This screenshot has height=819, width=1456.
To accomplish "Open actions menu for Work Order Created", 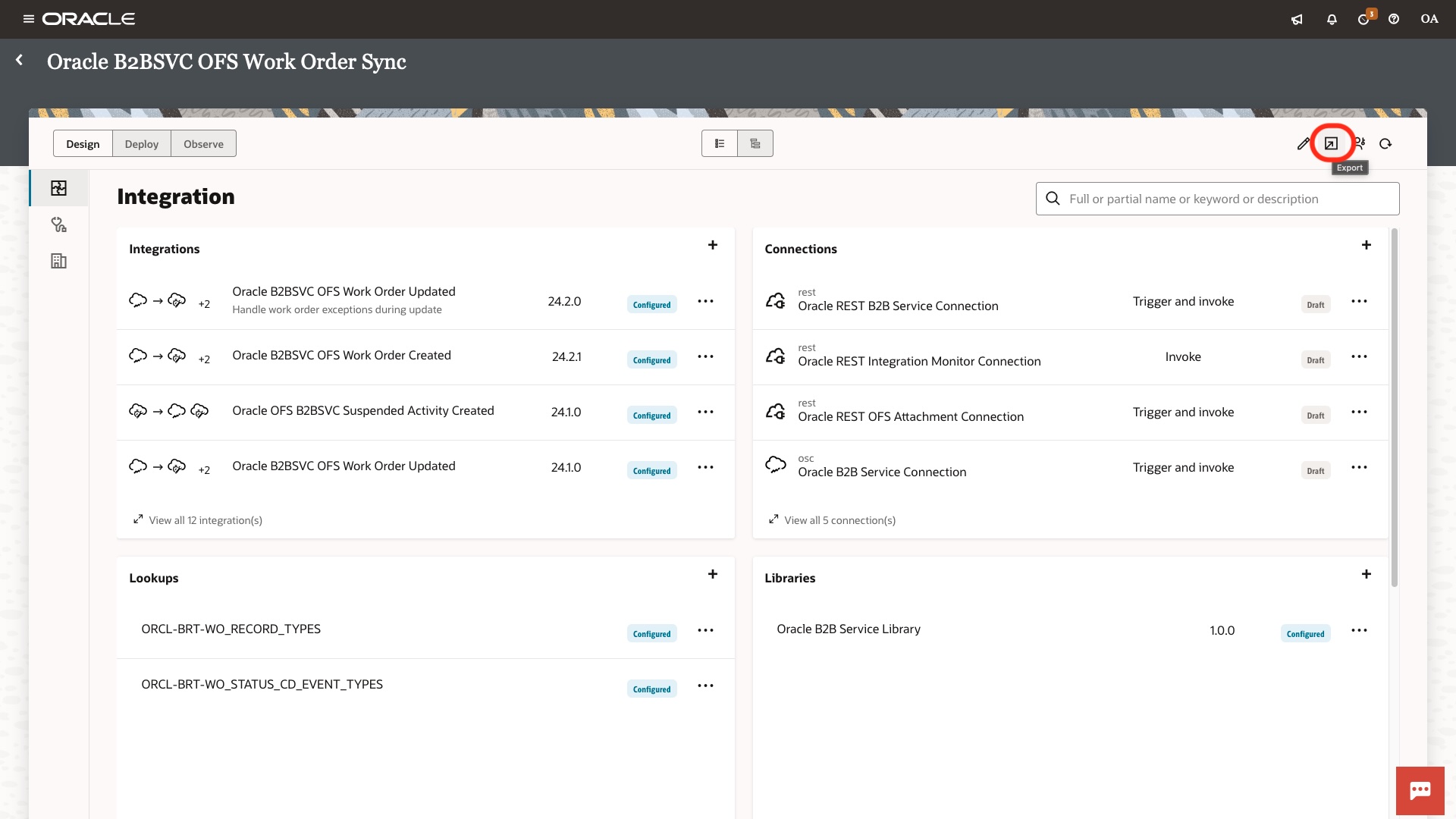I will [705, 356].
